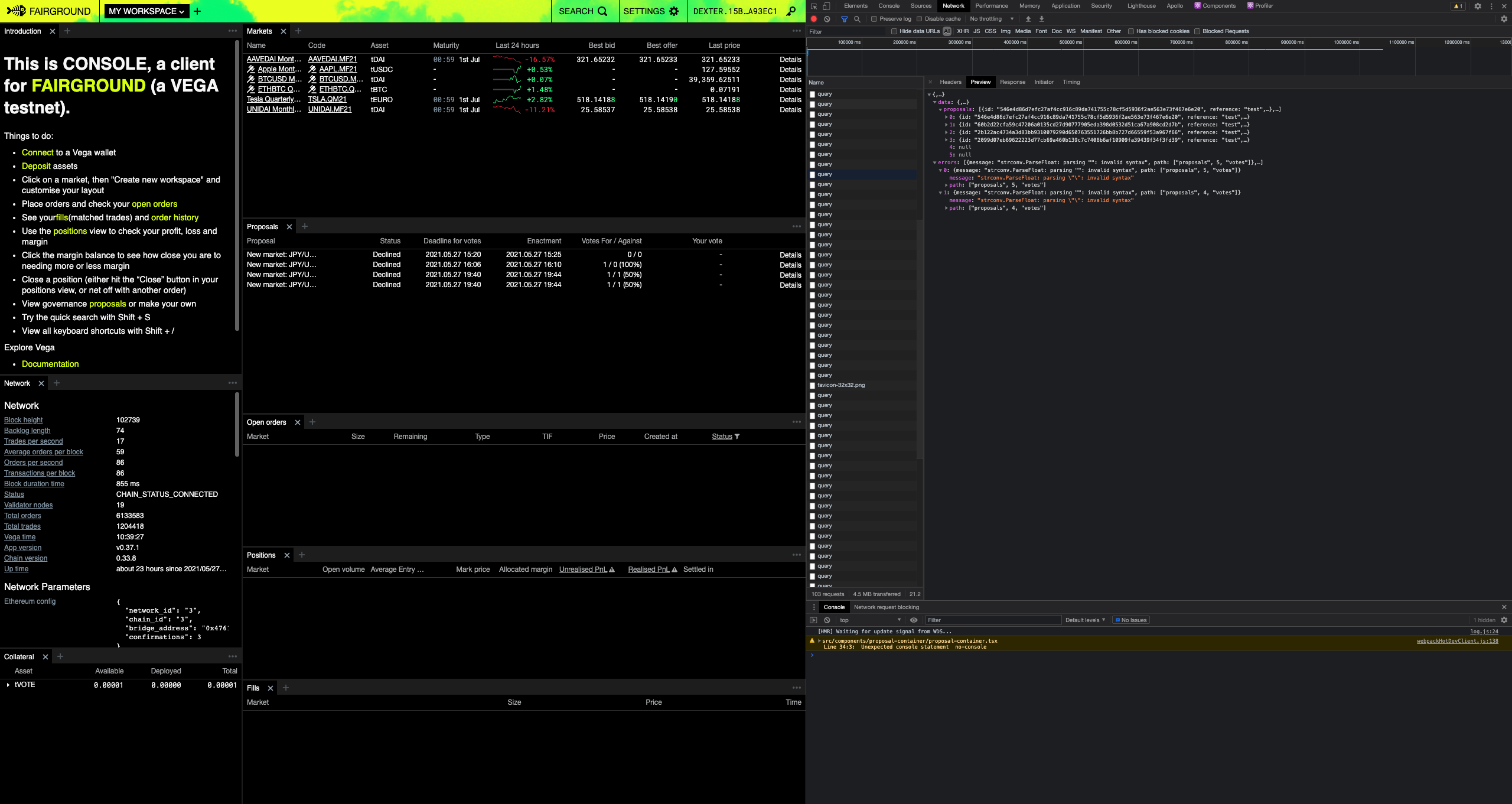Open the Documentation link
The height and width of the screenshot is (804, 1512).
[x=50, y=364]
